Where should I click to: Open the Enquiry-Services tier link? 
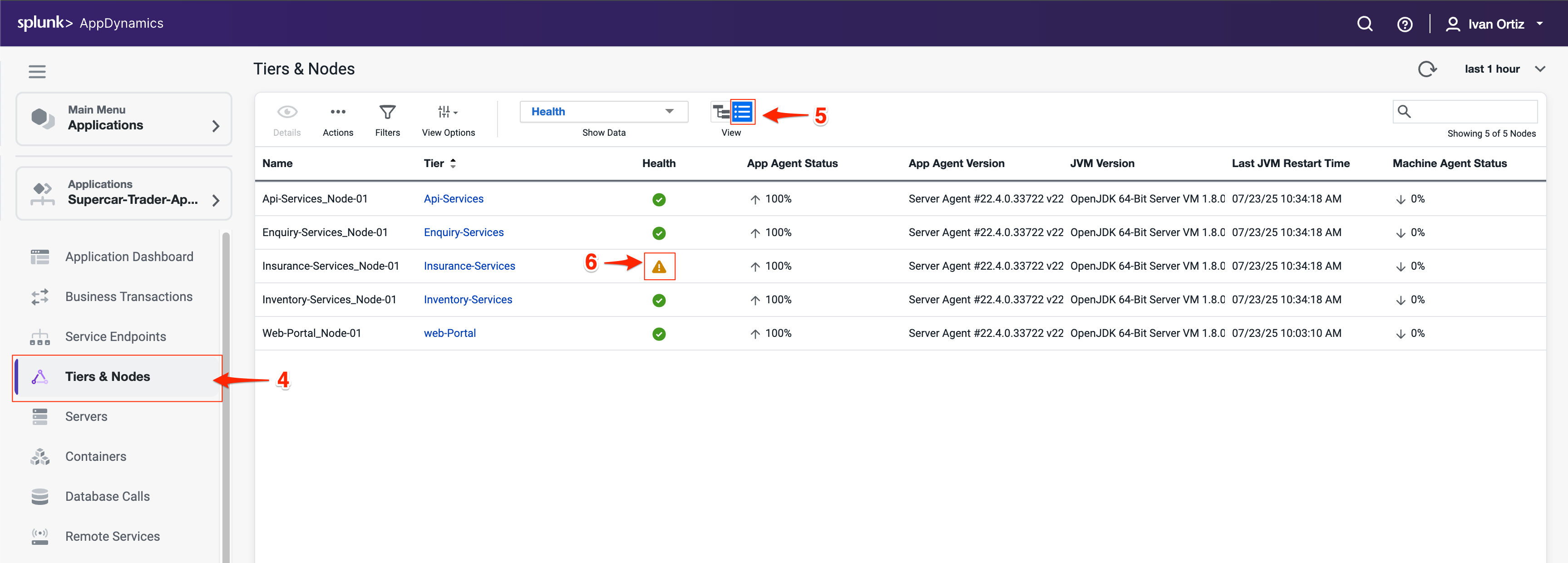click(463, 232)
